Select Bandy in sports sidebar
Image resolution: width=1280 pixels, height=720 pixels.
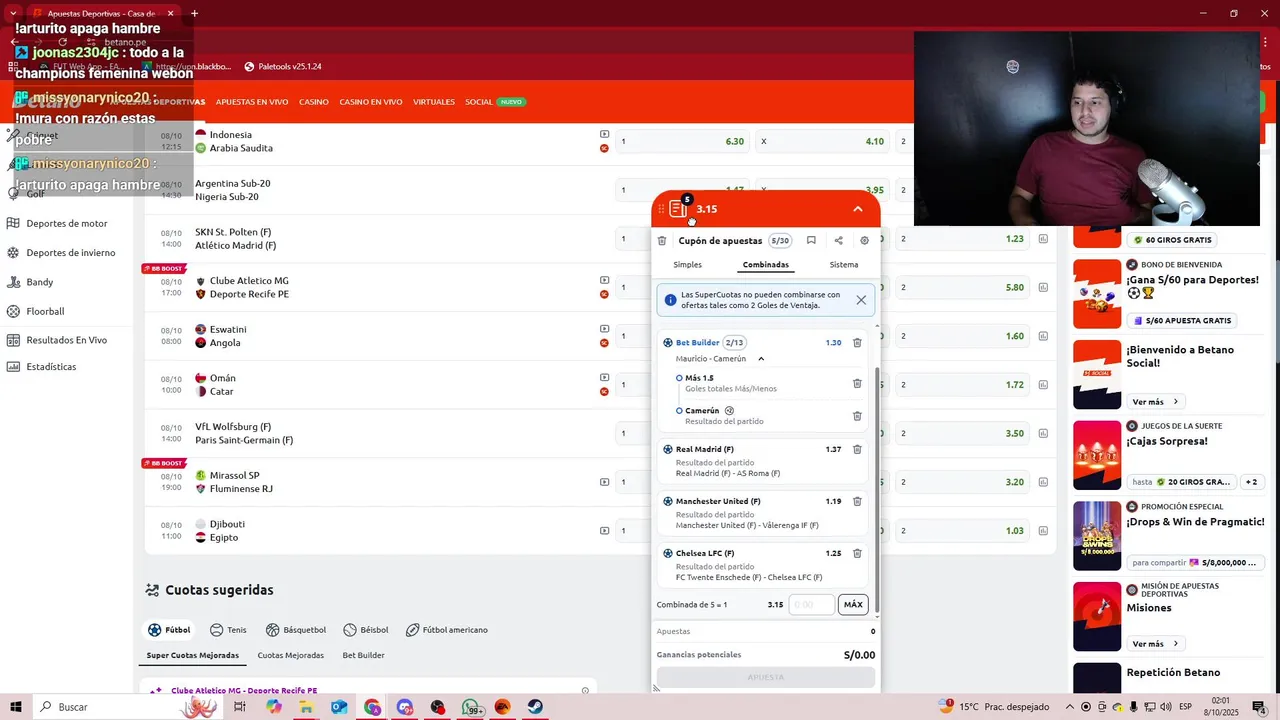pos(40,282)
